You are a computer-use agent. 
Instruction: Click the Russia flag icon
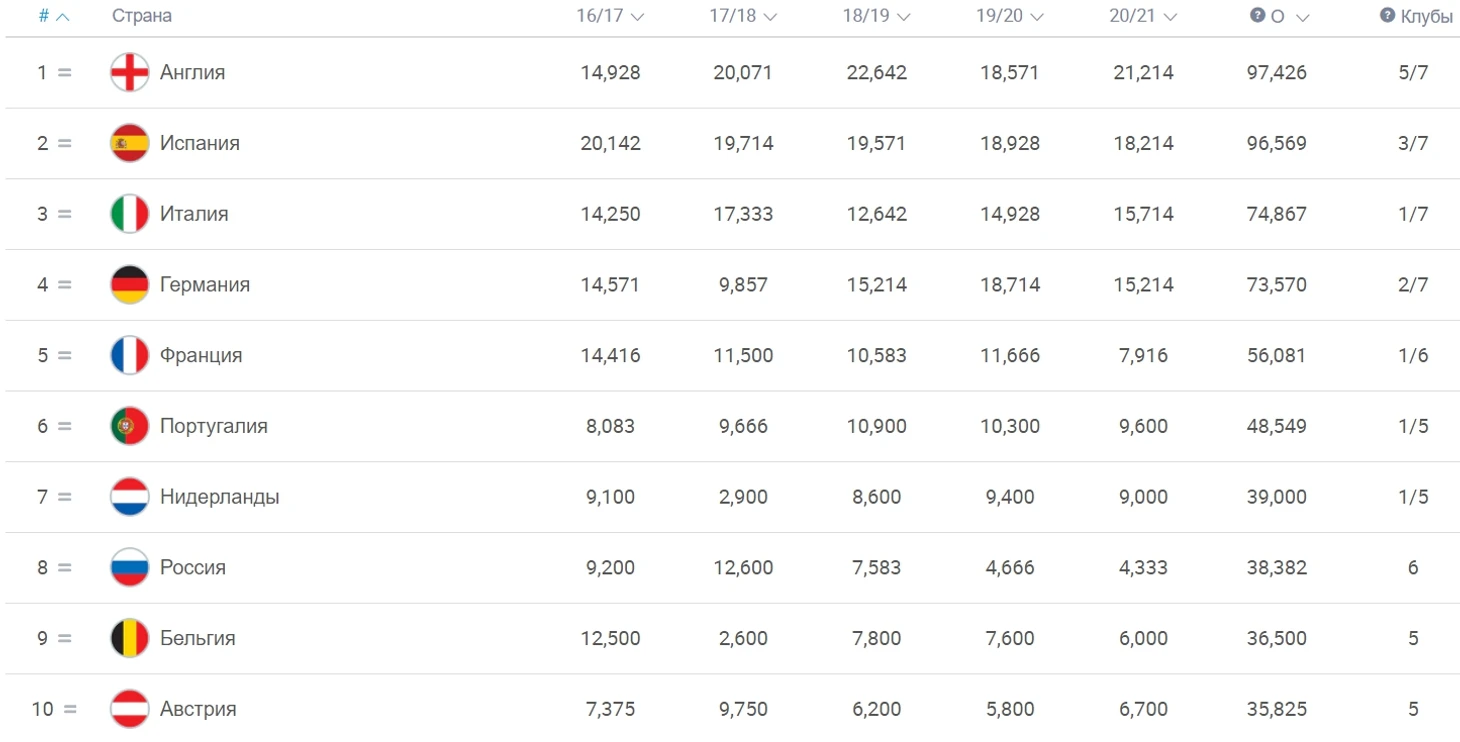click(x=130, y=568)
